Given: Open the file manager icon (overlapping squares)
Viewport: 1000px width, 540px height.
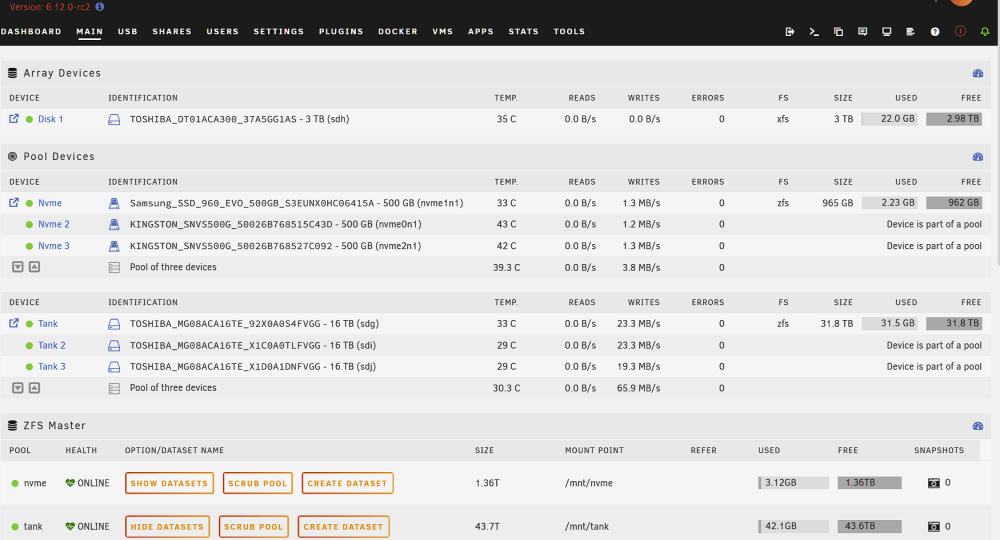Looking at the screenshot, I should click(x=838, y=31).
